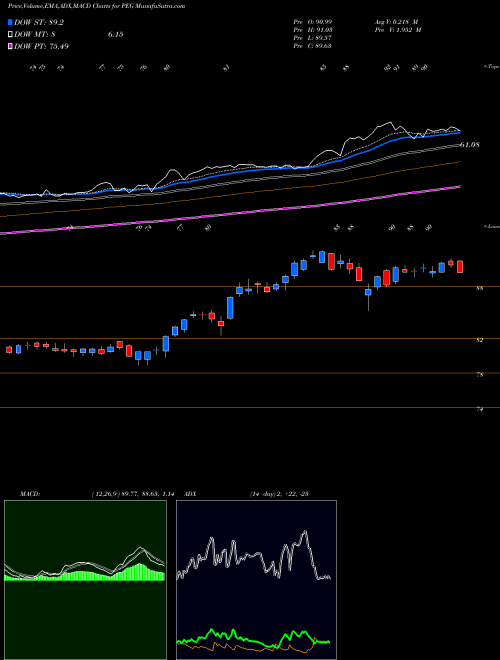Open the green MACD histogram chart
500x660 pixels.
click(85, 580)
